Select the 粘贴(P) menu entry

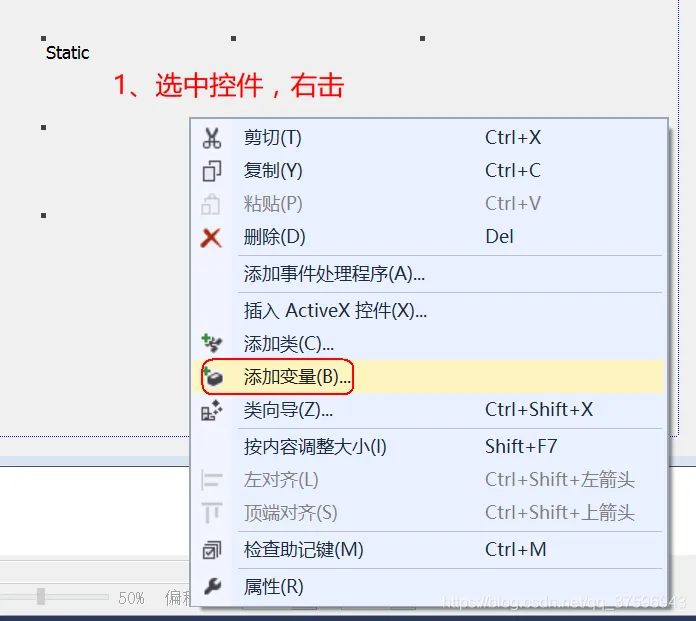click(x=428, y=204)
